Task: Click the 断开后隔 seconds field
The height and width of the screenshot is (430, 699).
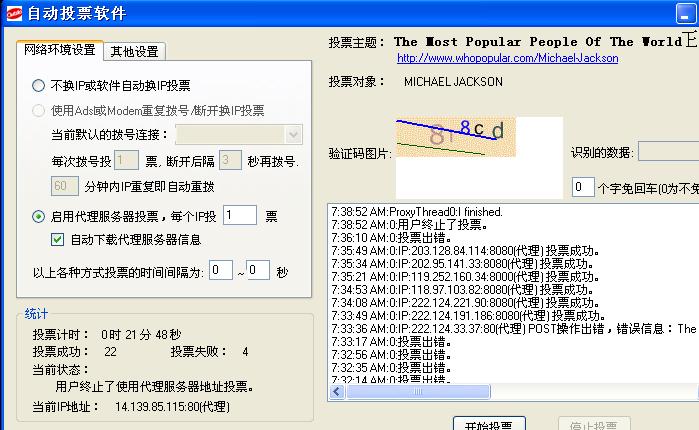Action: (230, 160)
